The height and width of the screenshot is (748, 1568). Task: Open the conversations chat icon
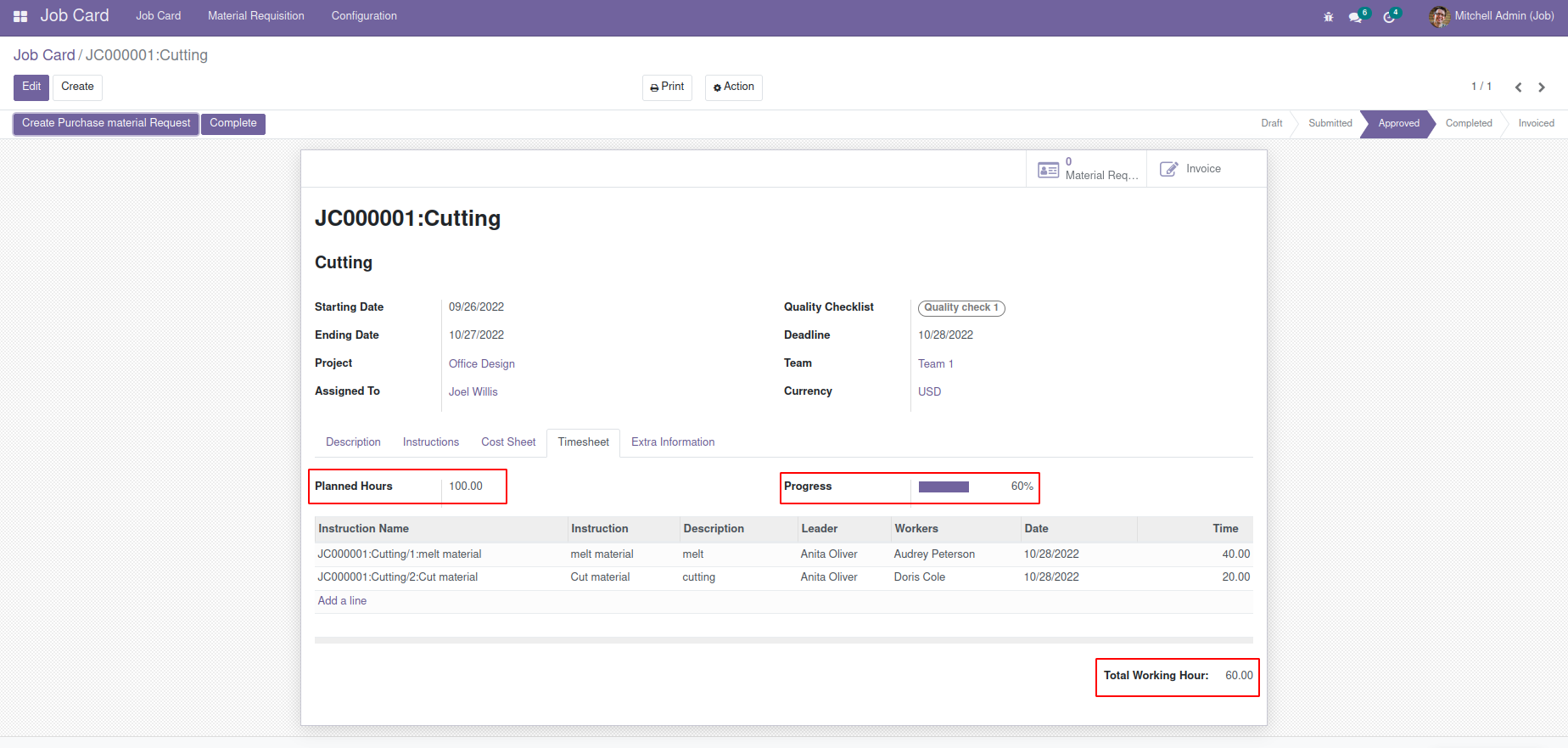[x=1355, y=17]
